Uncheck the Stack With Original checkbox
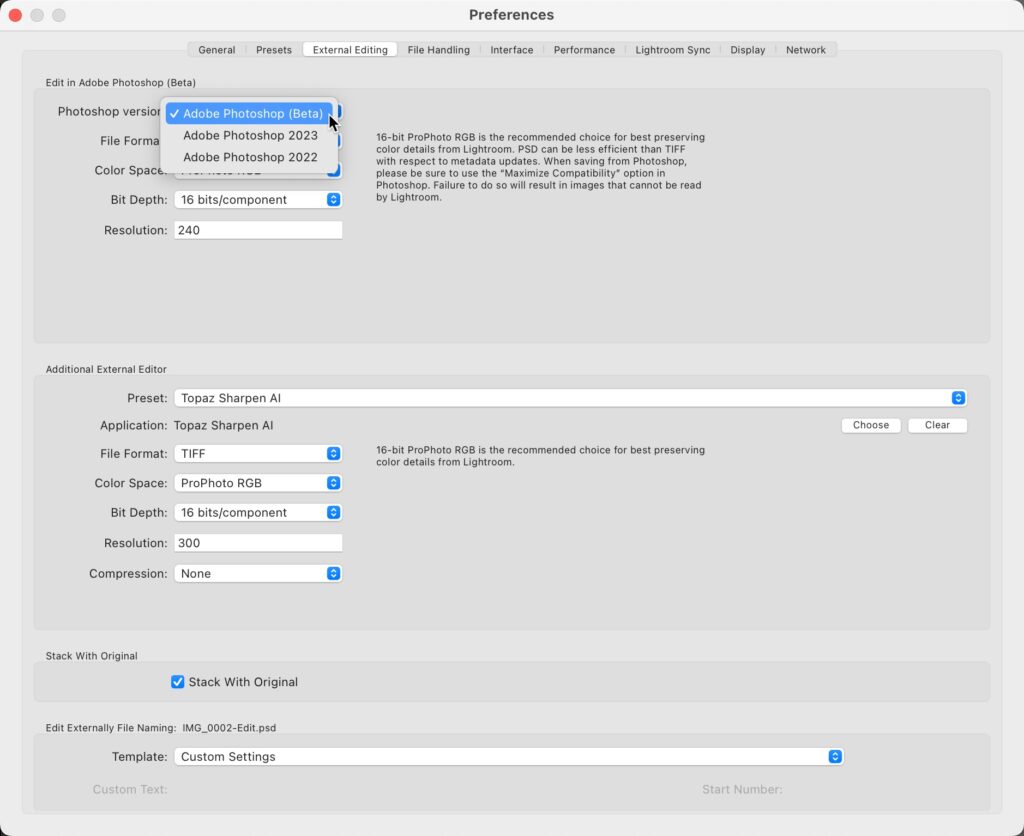 pyautogui.click(x=178, y=682)
